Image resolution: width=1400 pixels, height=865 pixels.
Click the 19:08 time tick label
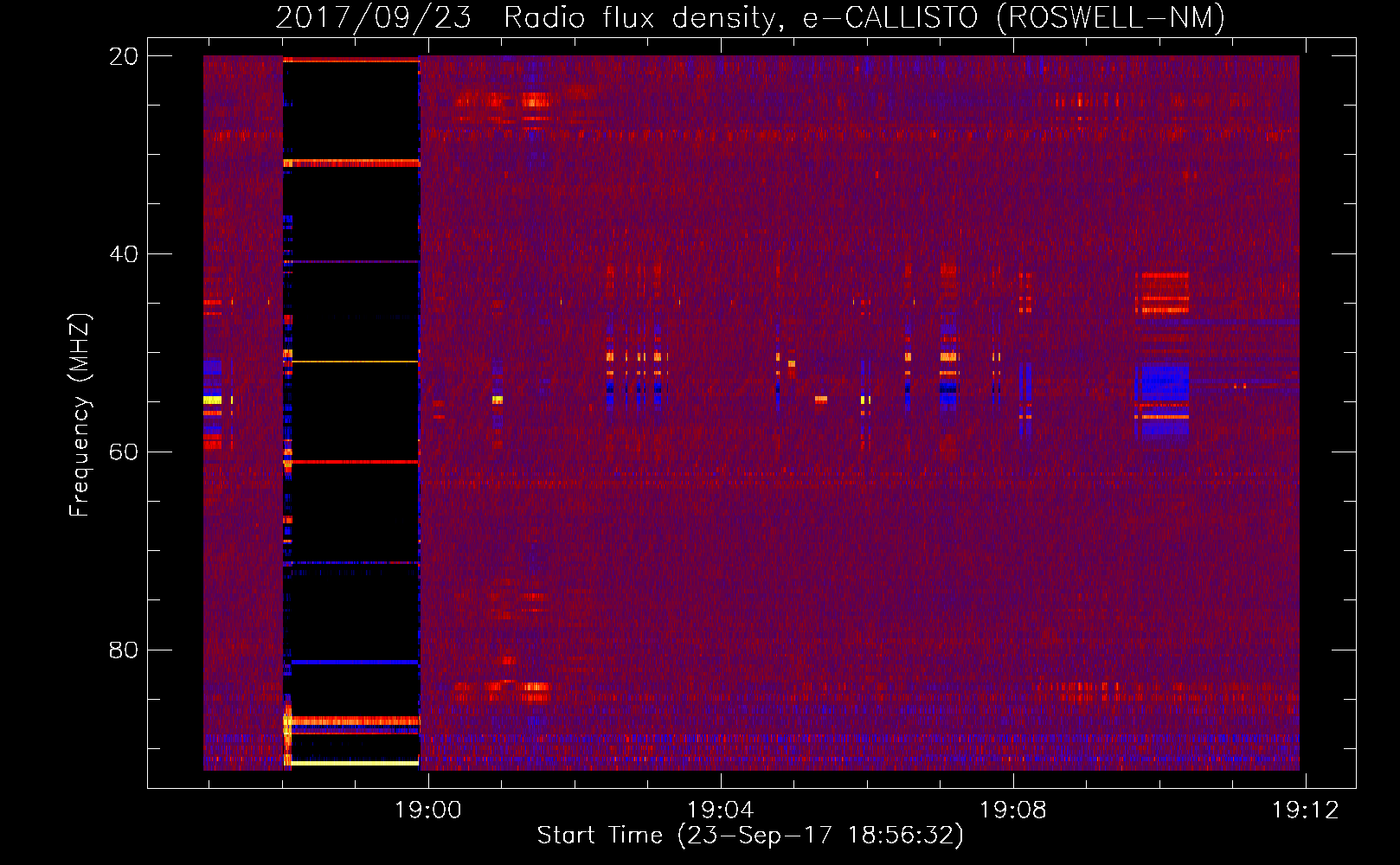[1012, 811]
